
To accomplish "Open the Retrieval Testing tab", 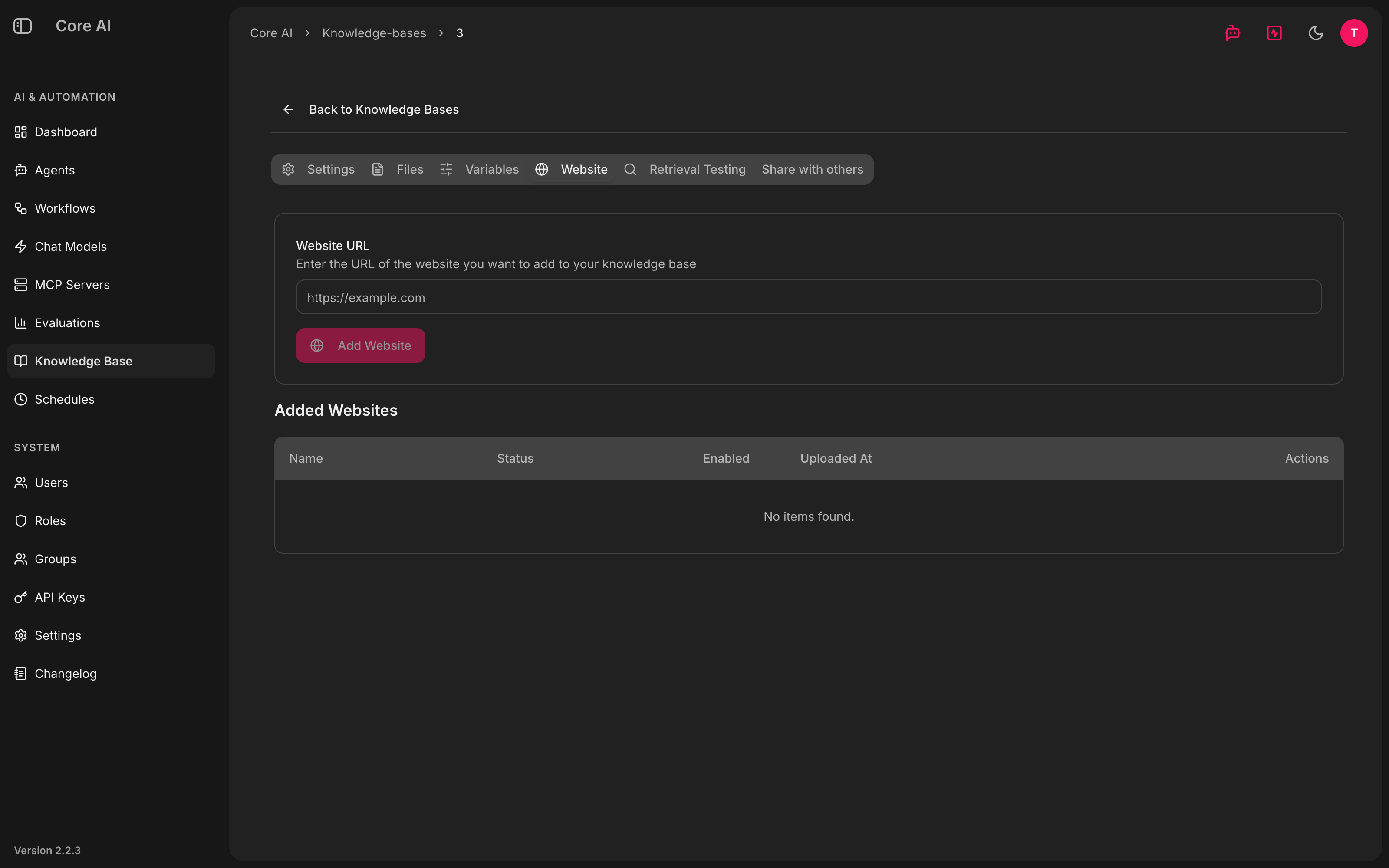I will coord(685,169).
